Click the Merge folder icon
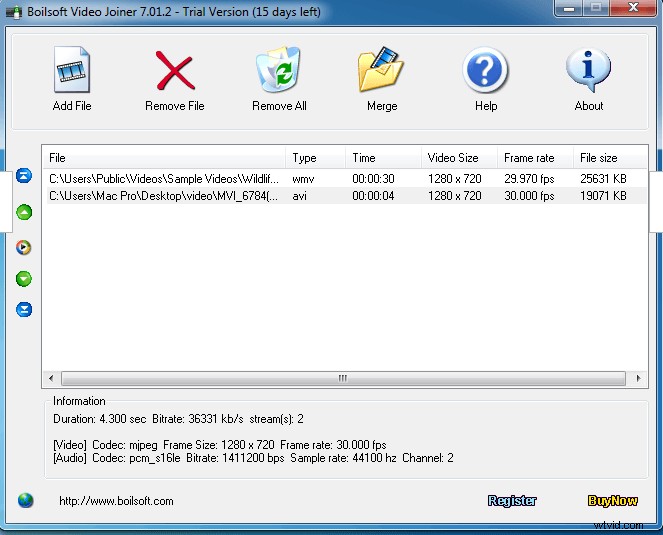Screen dimensions: 663x535 [381, 69]
